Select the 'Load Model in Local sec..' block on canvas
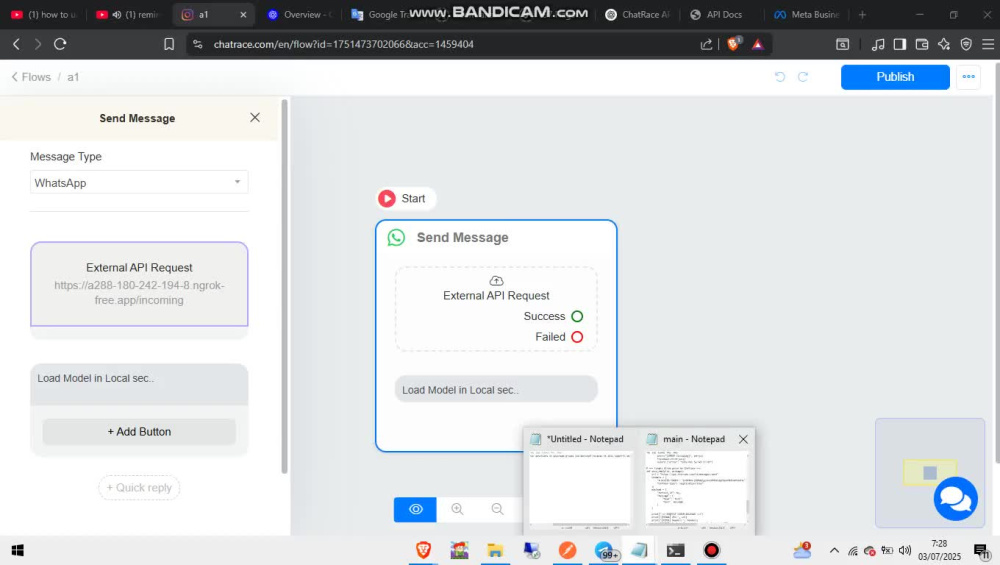 [496, 390]
